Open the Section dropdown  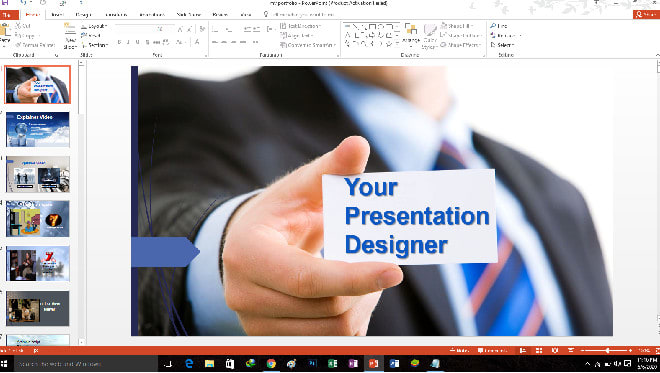point(95,45)
